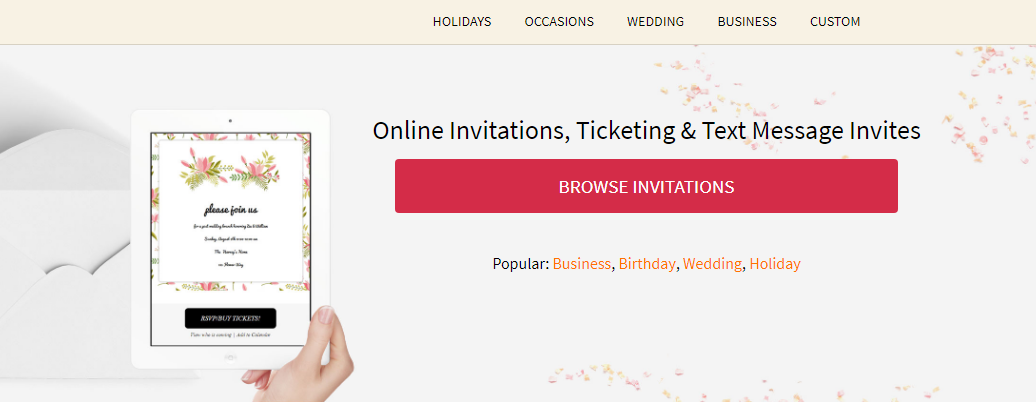
Task: Follow the popular Business link
Action: pyautogui.click(x=581, y=264)
